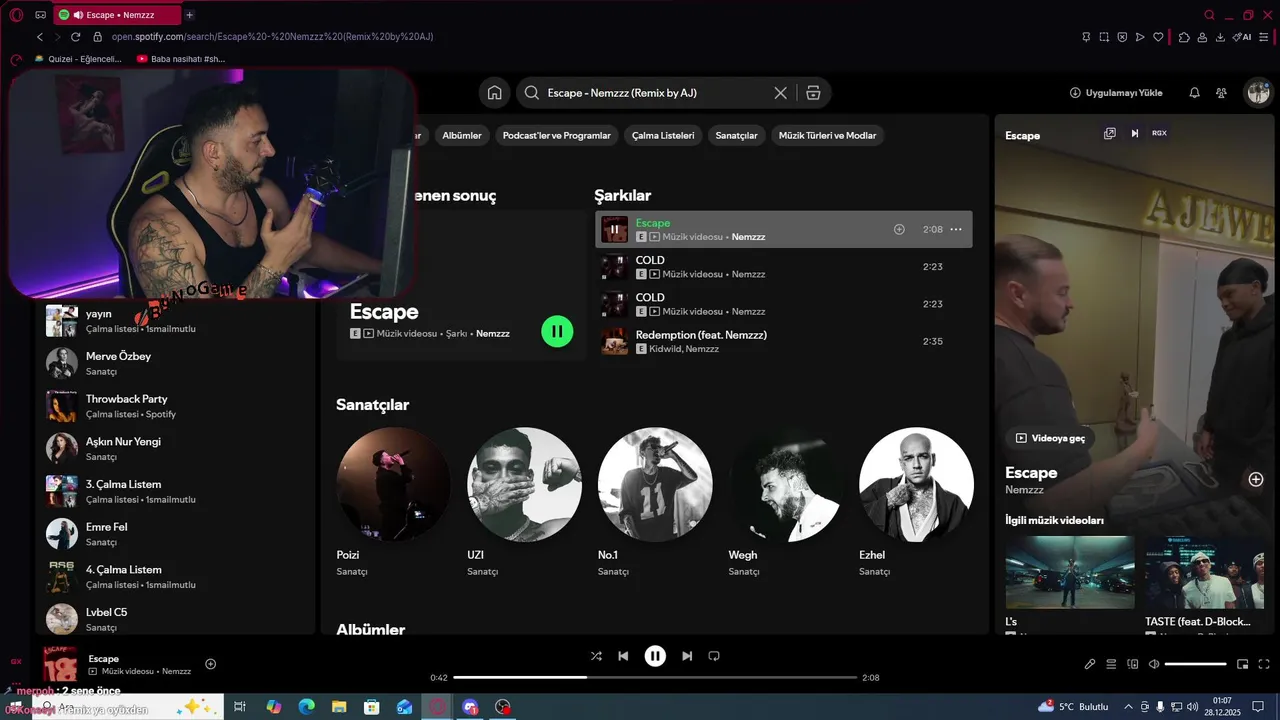Enter fullscreen player view
Viewport: 1280px width, 720px height.
click(1264, 664)
